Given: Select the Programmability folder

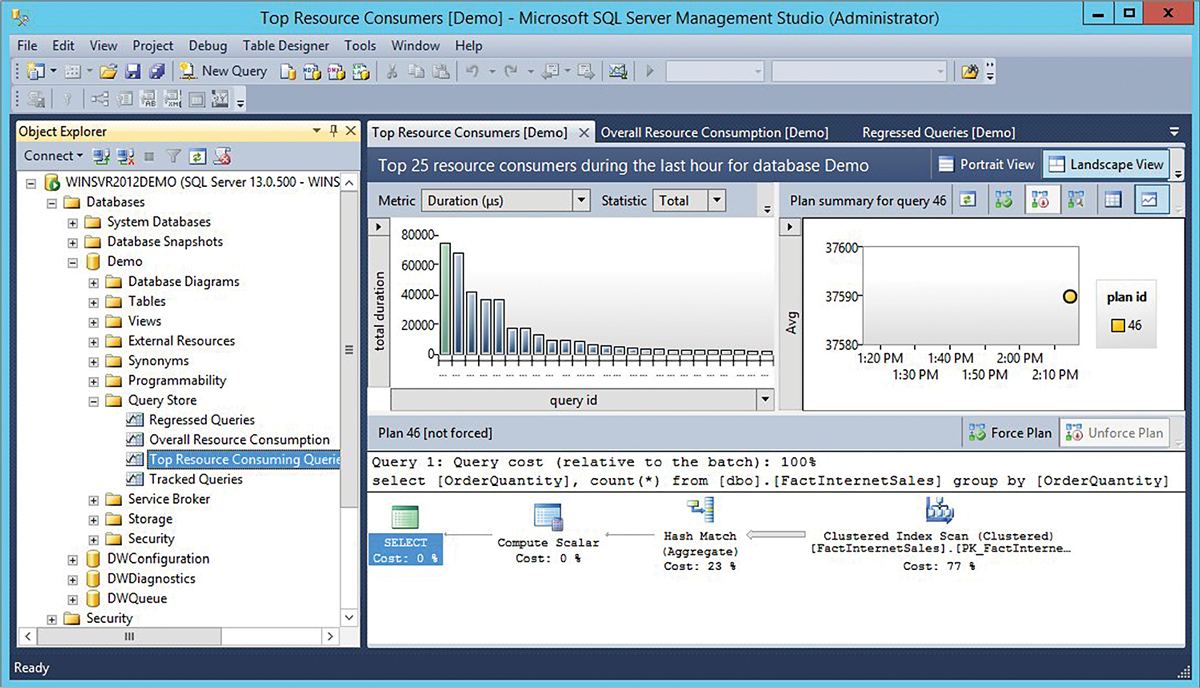Looking at the screenshot, I should (177, 380).
